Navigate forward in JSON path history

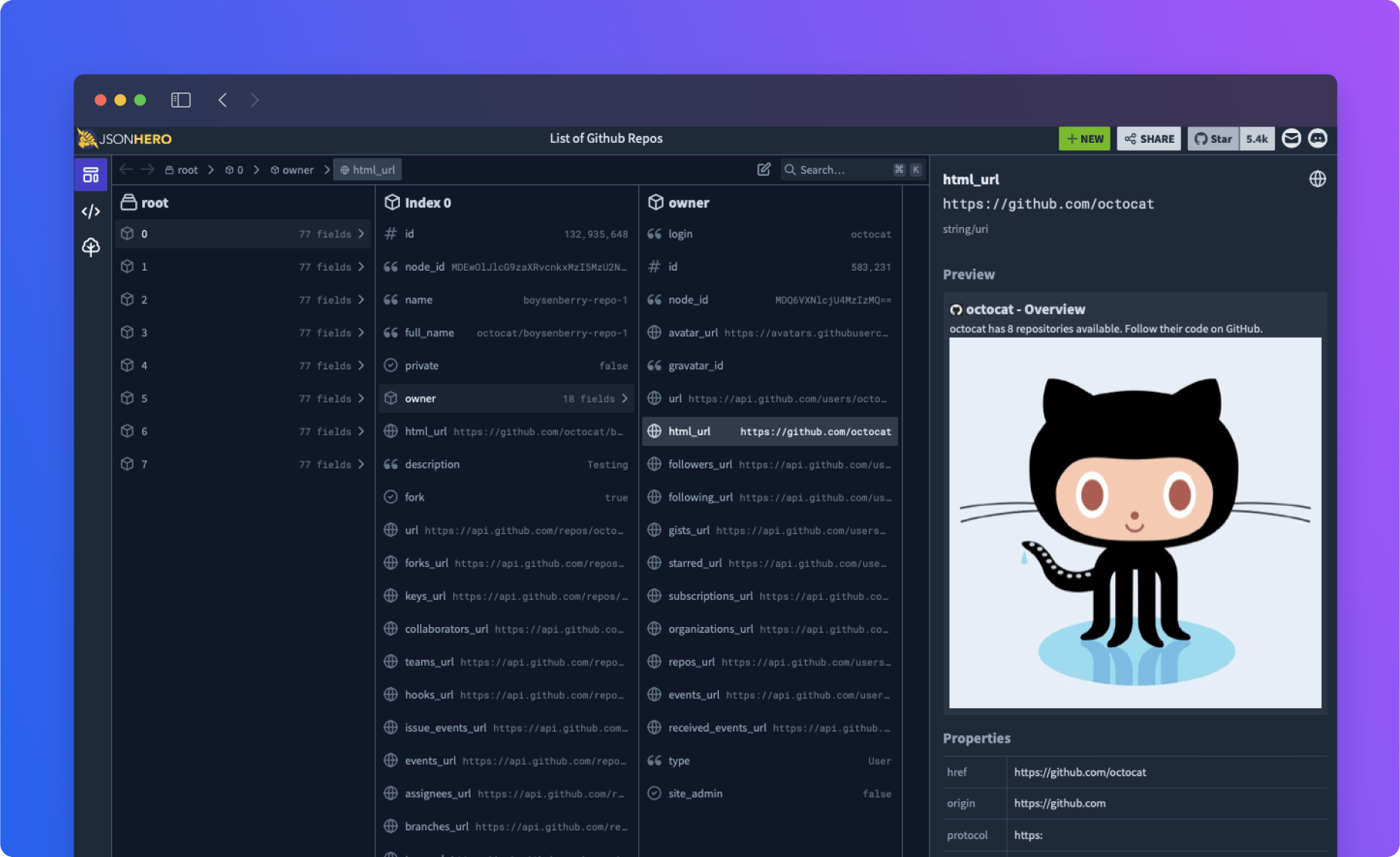(147, 170)
